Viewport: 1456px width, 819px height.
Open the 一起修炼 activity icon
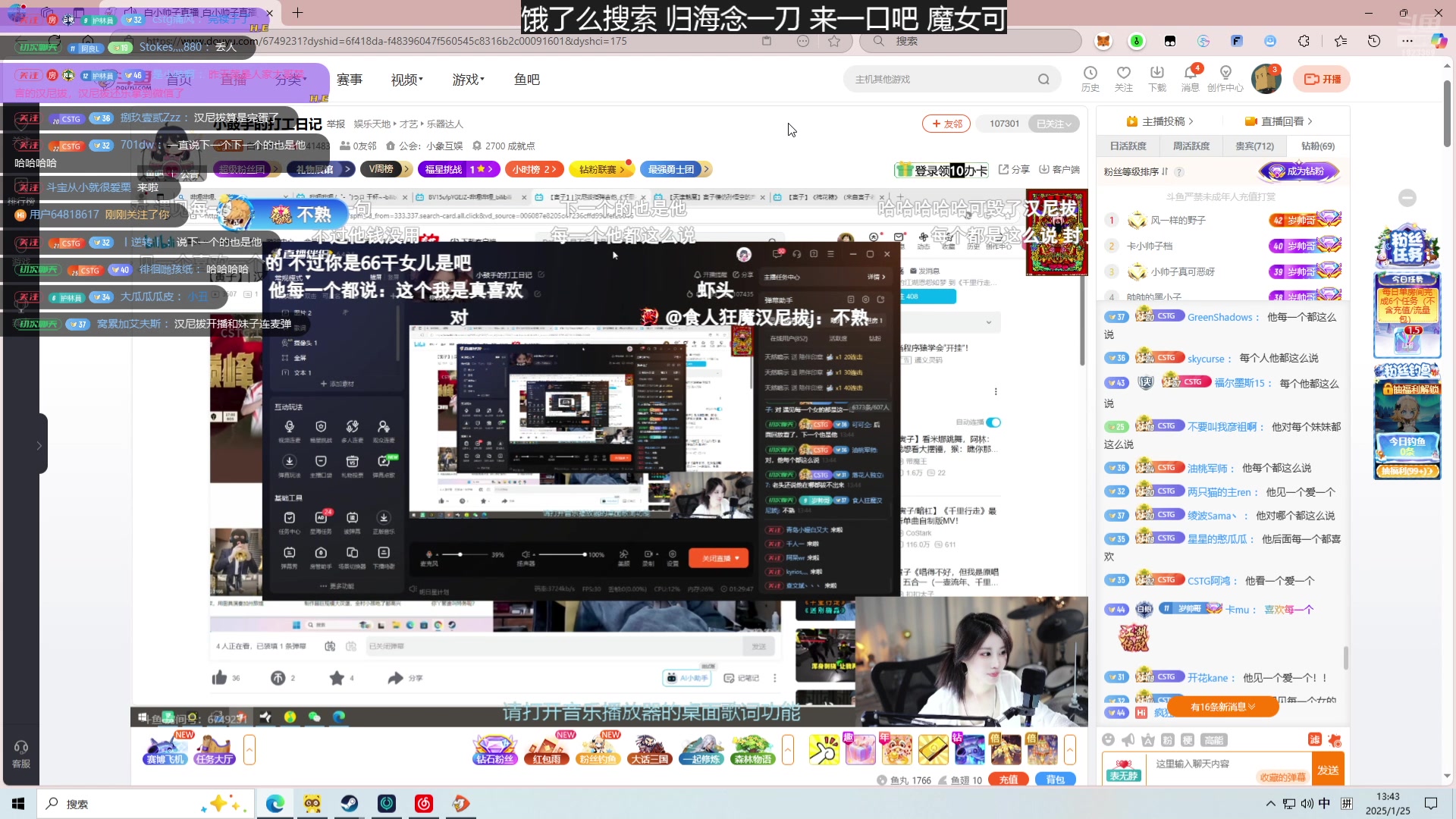(x=701, y=749)
